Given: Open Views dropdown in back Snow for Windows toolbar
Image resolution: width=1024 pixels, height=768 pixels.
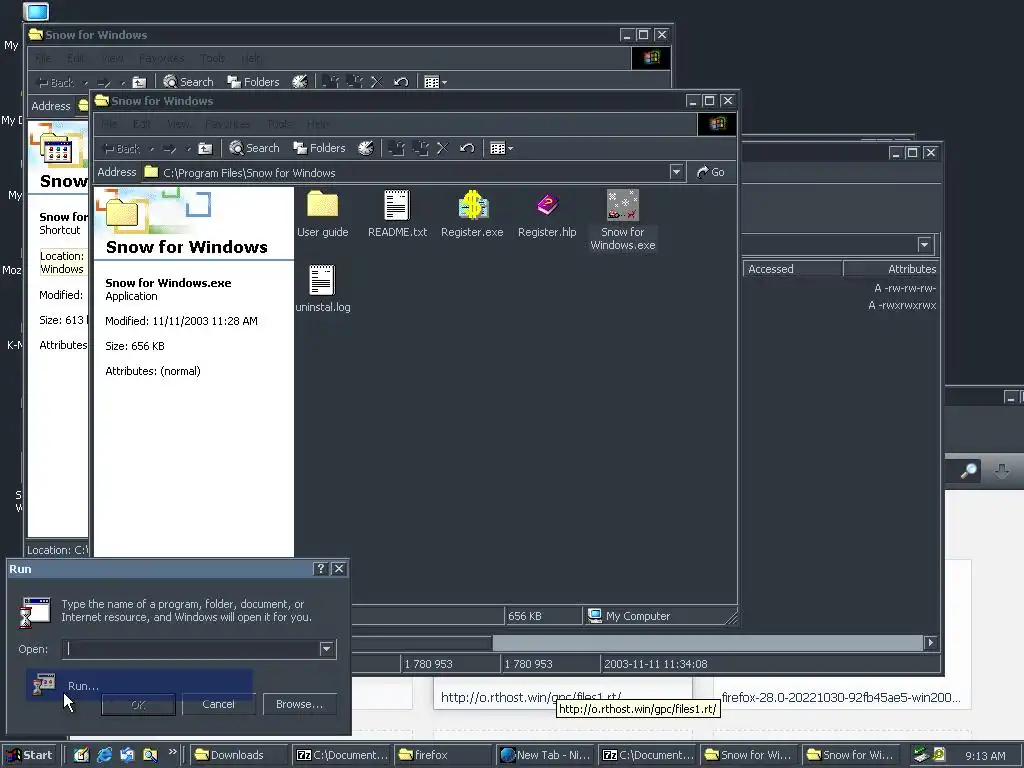Looking at the screenshot, I should [435, 82].
